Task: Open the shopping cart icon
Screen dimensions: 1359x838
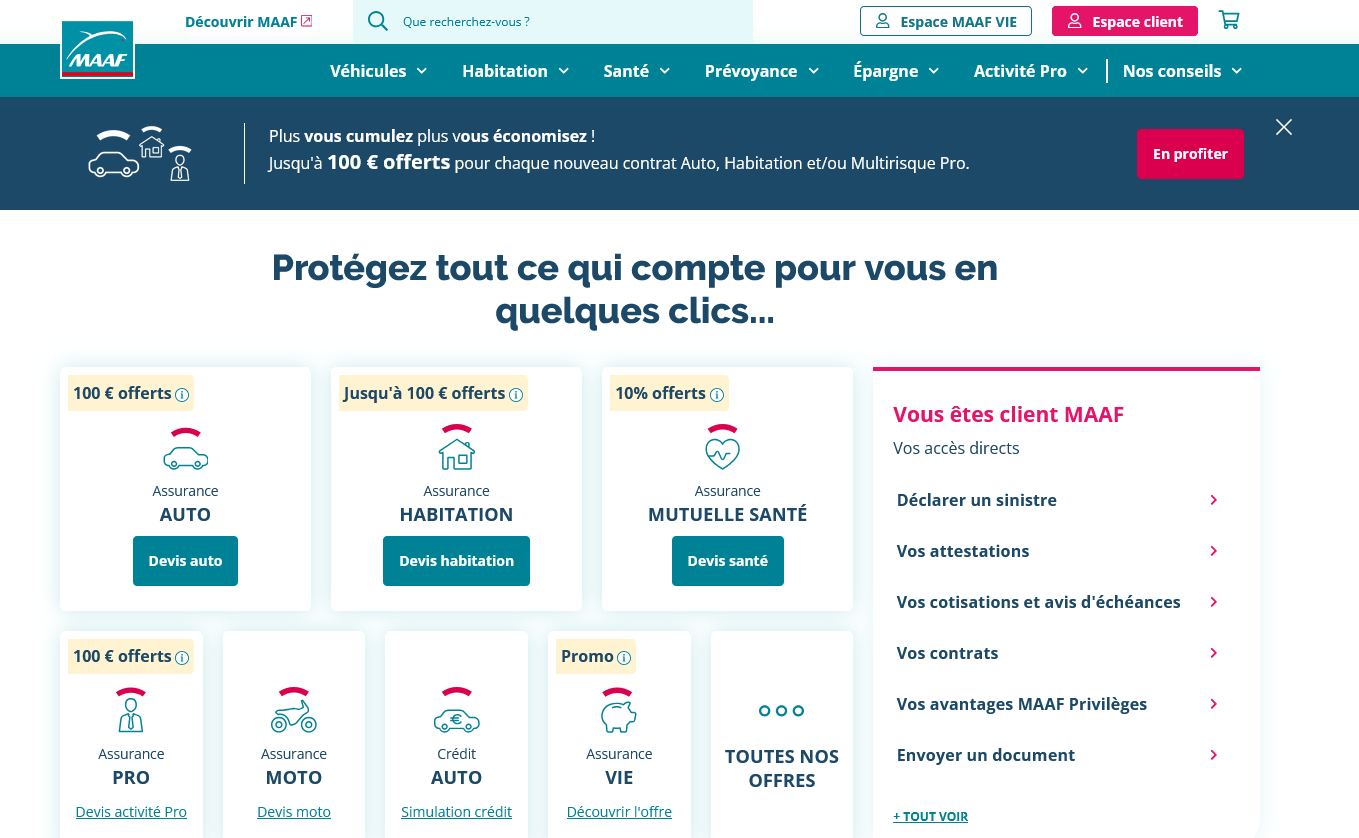Action: coord(1229,20)
